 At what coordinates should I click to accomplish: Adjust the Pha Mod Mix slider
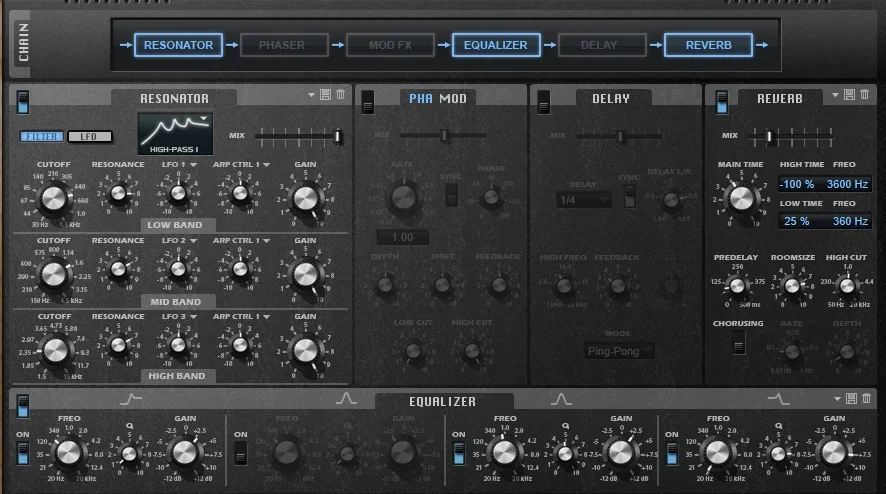click(x=444, y=136)
